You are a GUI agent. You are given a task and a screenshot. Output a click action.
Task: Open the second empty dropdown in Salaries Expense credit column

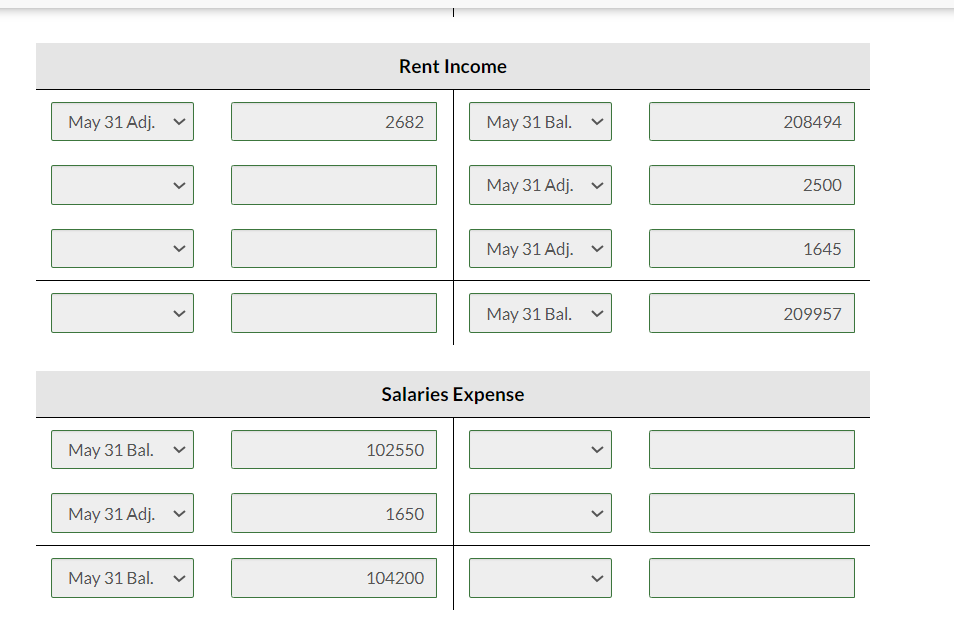point(540,513)
